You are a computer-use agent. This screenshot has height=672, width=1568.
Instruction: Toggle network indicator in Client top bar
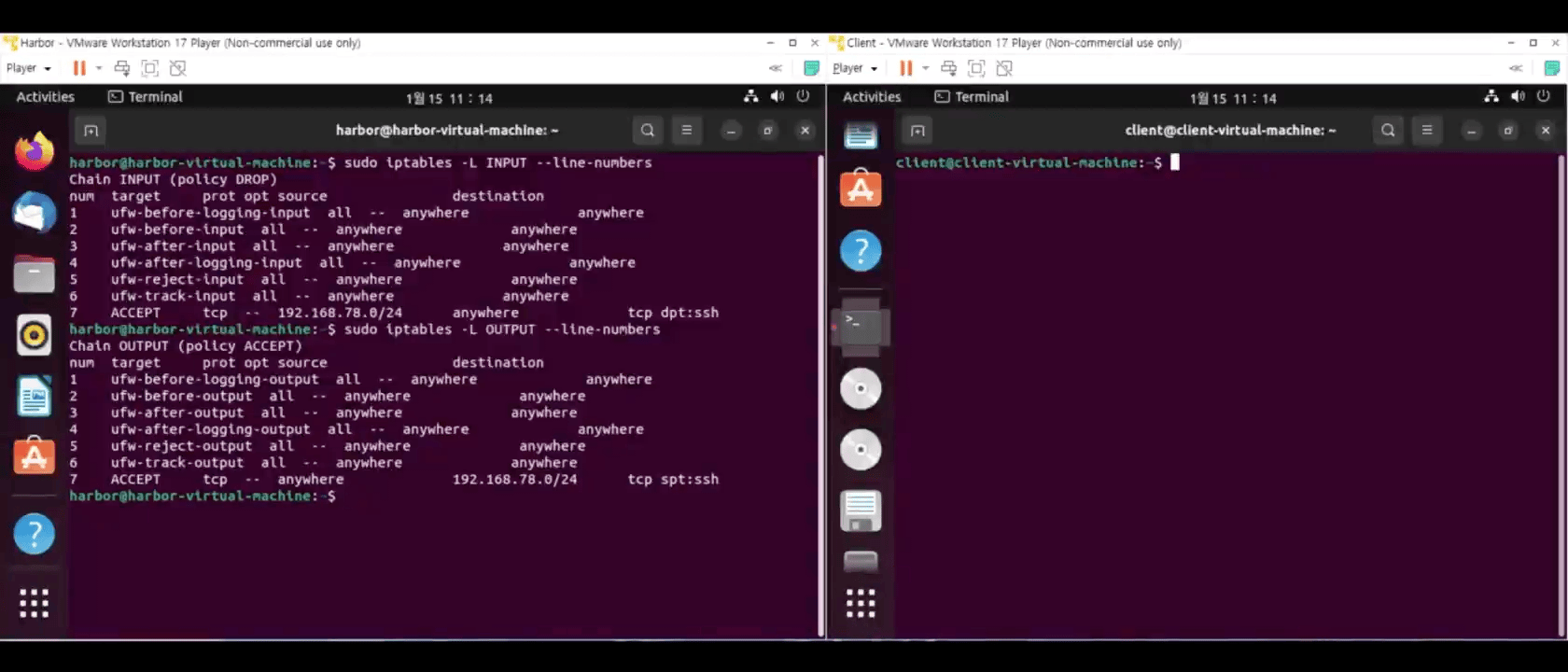[x=1491, y=97]
